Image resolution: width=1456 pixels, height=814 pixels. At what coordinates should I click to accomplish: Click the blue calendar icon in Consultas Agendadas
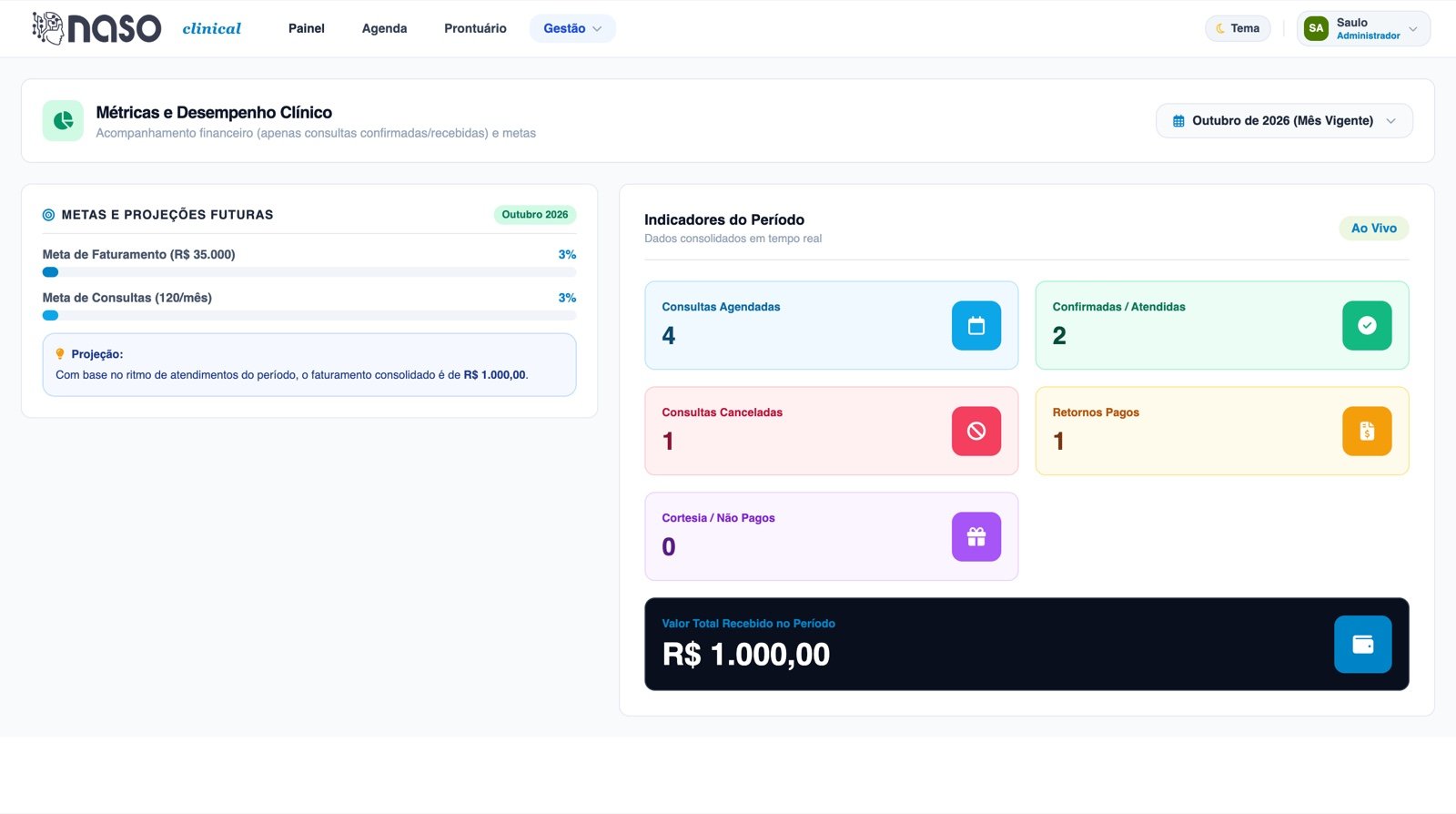(976, 326)
